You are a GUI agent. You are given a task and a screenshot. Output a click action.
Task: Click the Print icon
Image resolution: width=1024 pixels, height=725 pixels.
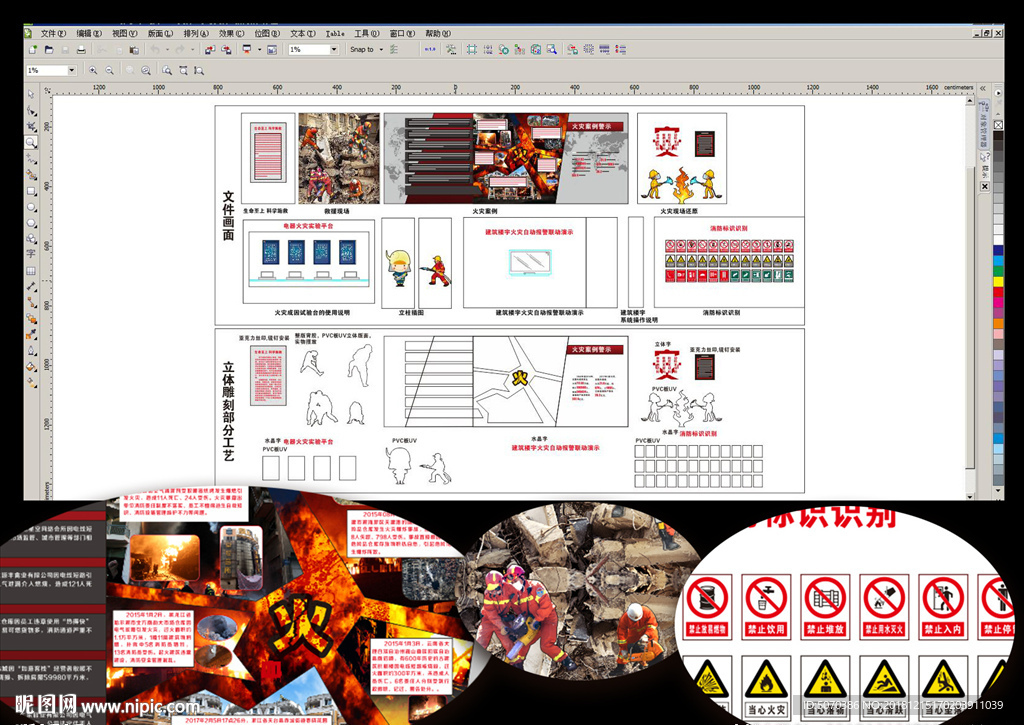[x=81, y=50]
